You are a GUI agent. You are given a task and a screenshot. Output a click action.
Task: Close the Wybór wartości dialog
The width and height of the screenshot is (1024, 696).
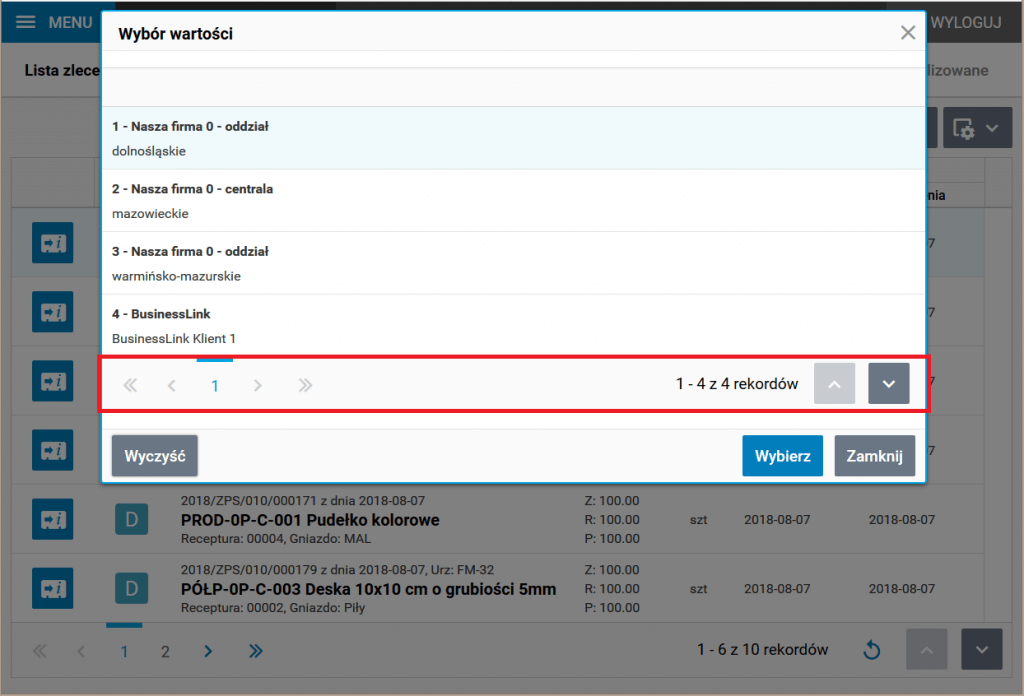pyautogui.click(x=908, y=33)
